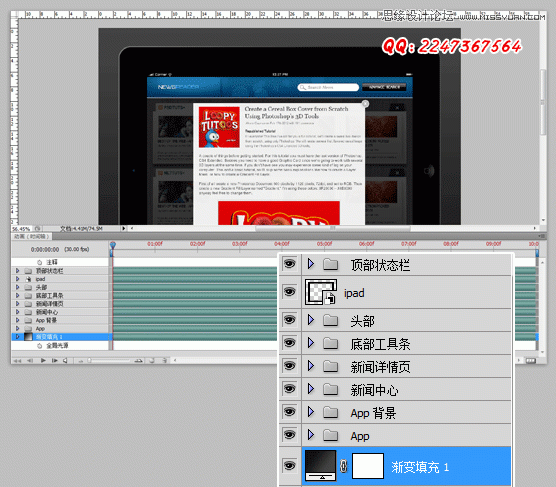Expand the 顶部状态栏 group in layers panel
This screenshot has height=487, width=556.
coord(311,264)
